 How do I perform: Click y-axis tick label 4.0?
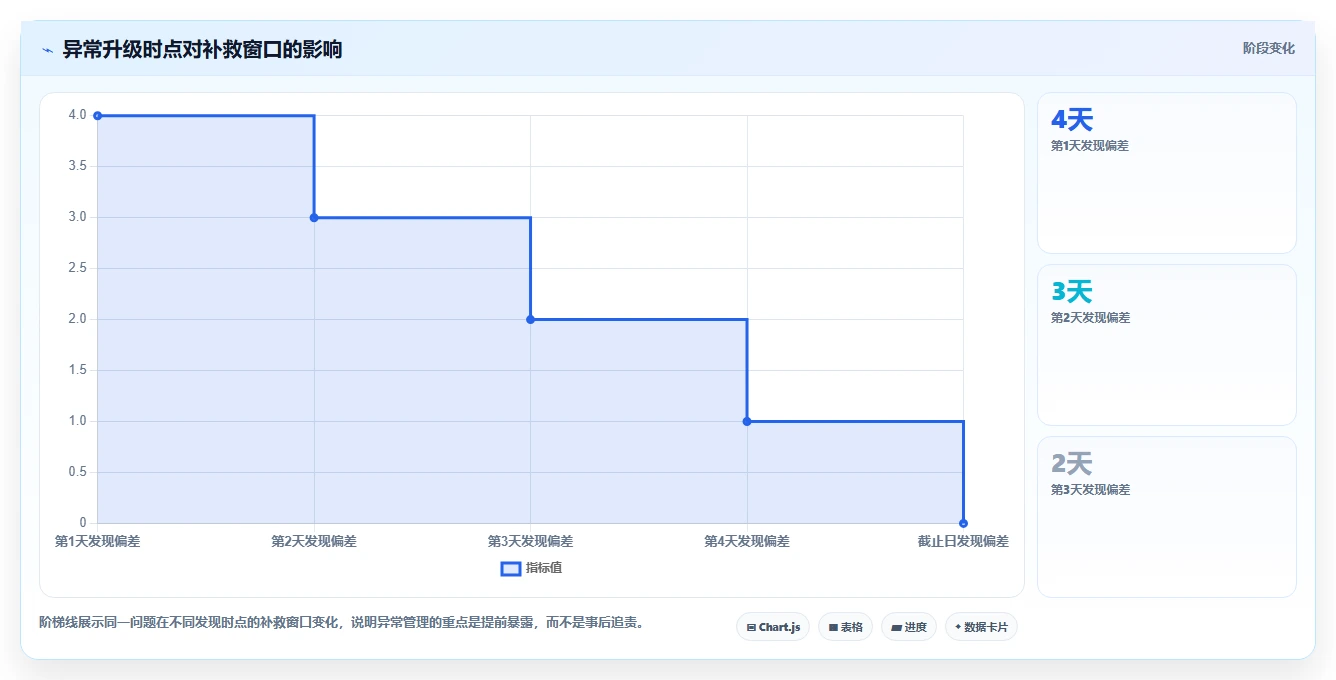[78, 115]
